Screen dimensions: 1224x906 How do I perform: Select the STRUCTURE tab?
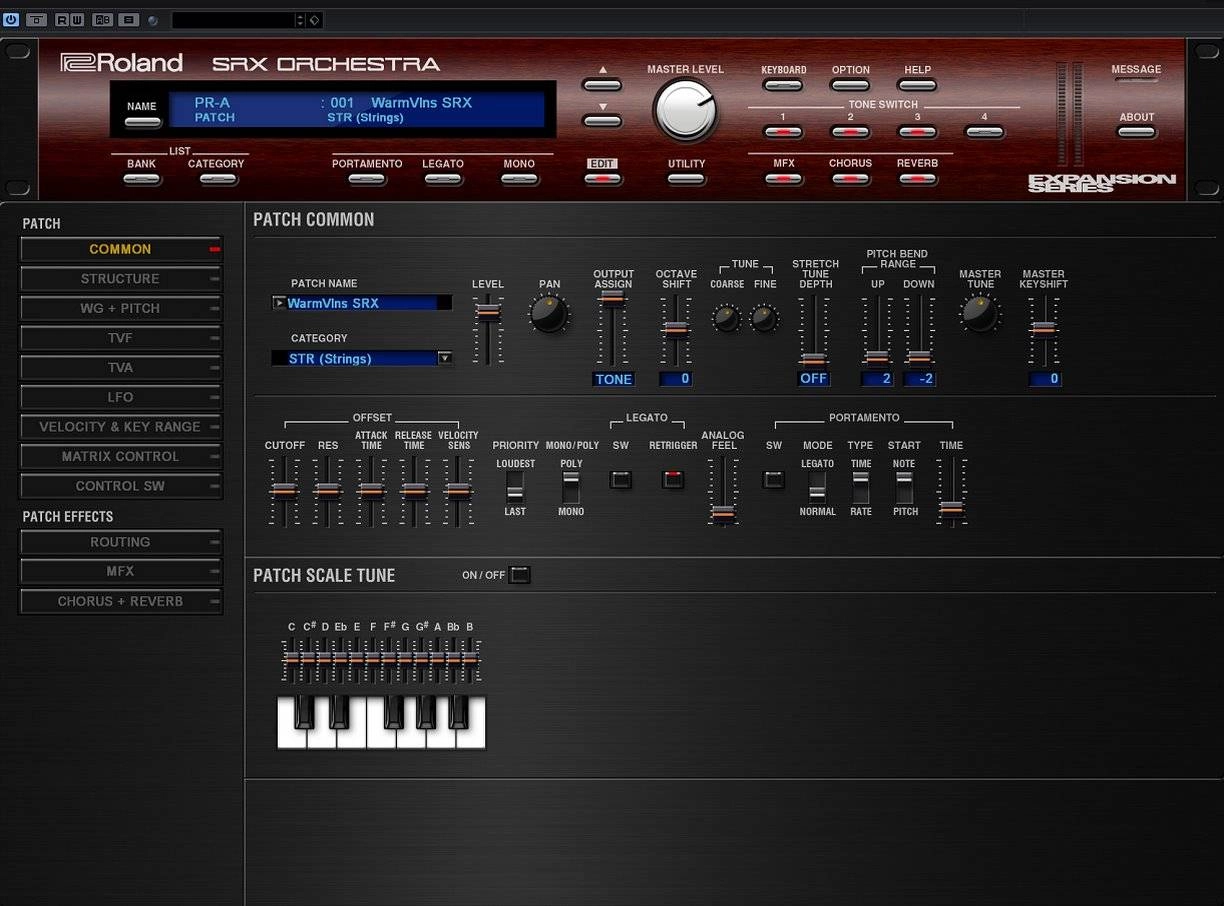point(120,279)
